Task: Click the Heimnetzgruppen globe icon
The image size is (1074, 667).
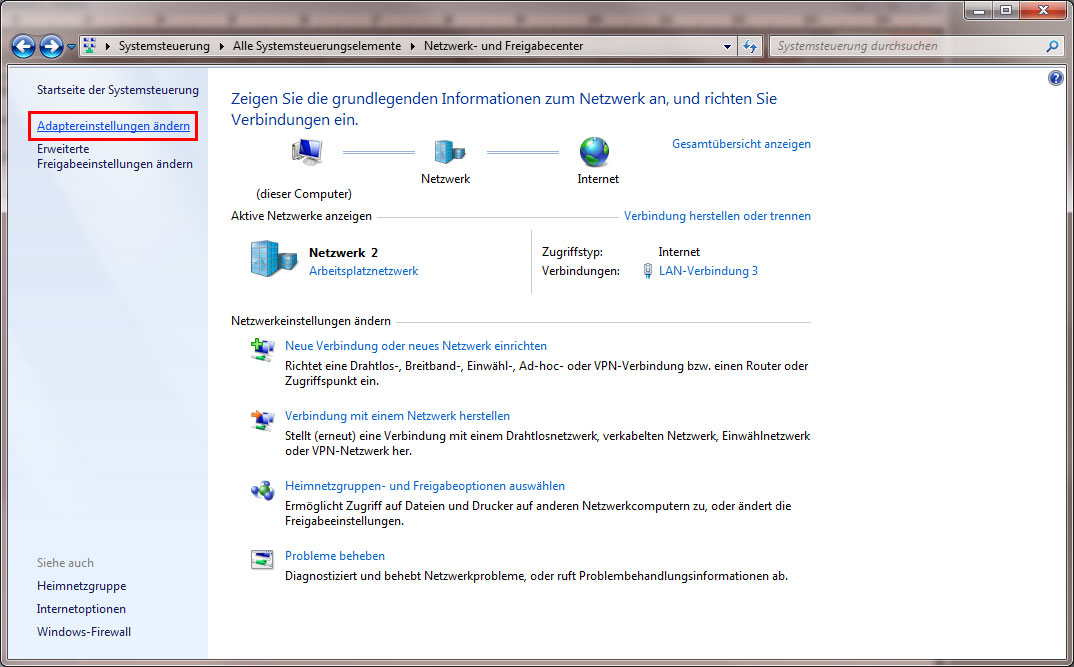Action: 261,488
